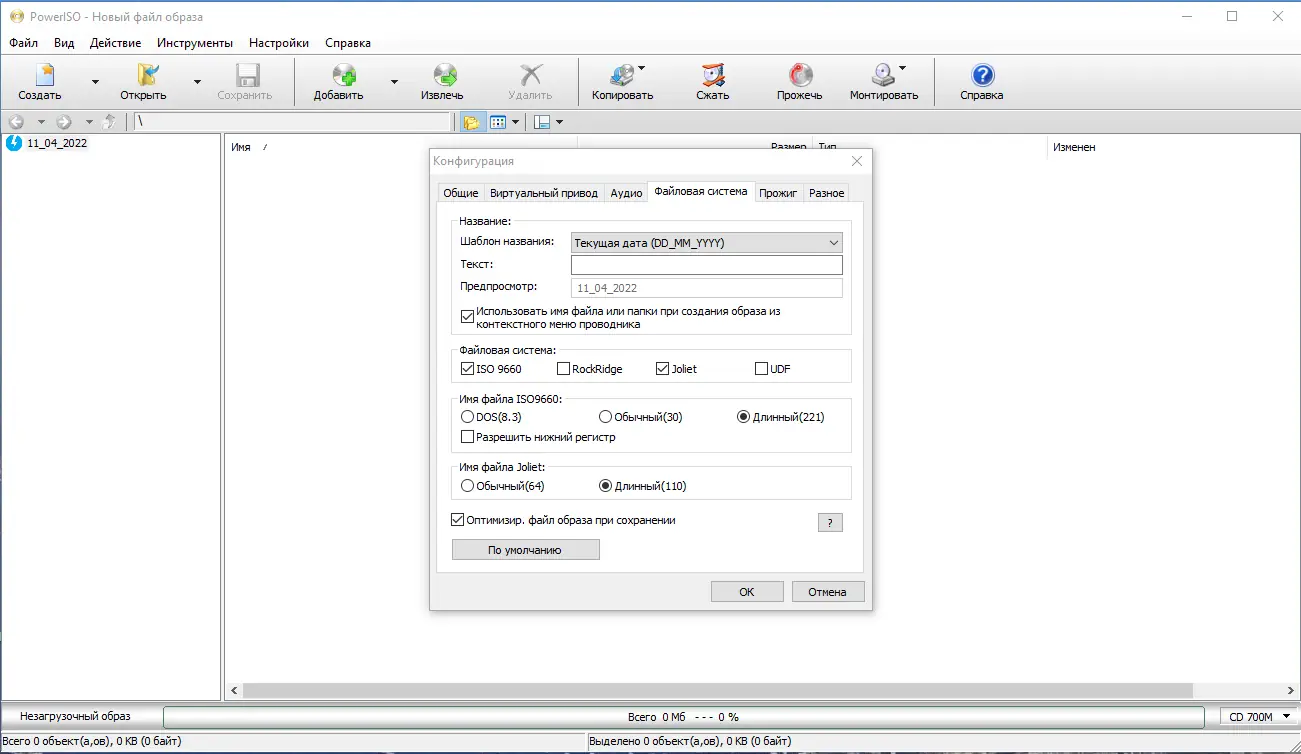The width and height of the screenshot is (1301, 754).
Task: Open the Копировать dropdown arrow
Action: click(x=641, y=69)
